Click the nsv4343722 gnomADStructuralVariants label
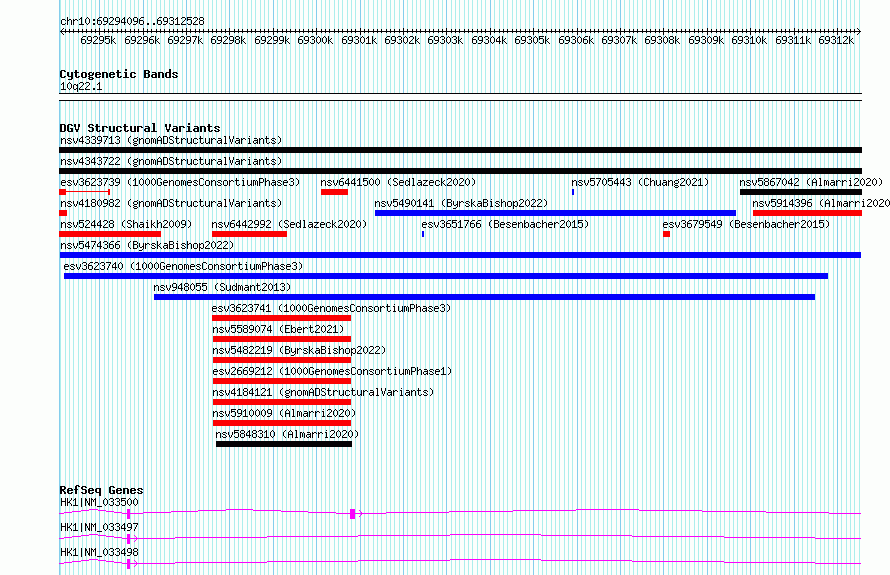The image size is (890, 575). point(171,161)
